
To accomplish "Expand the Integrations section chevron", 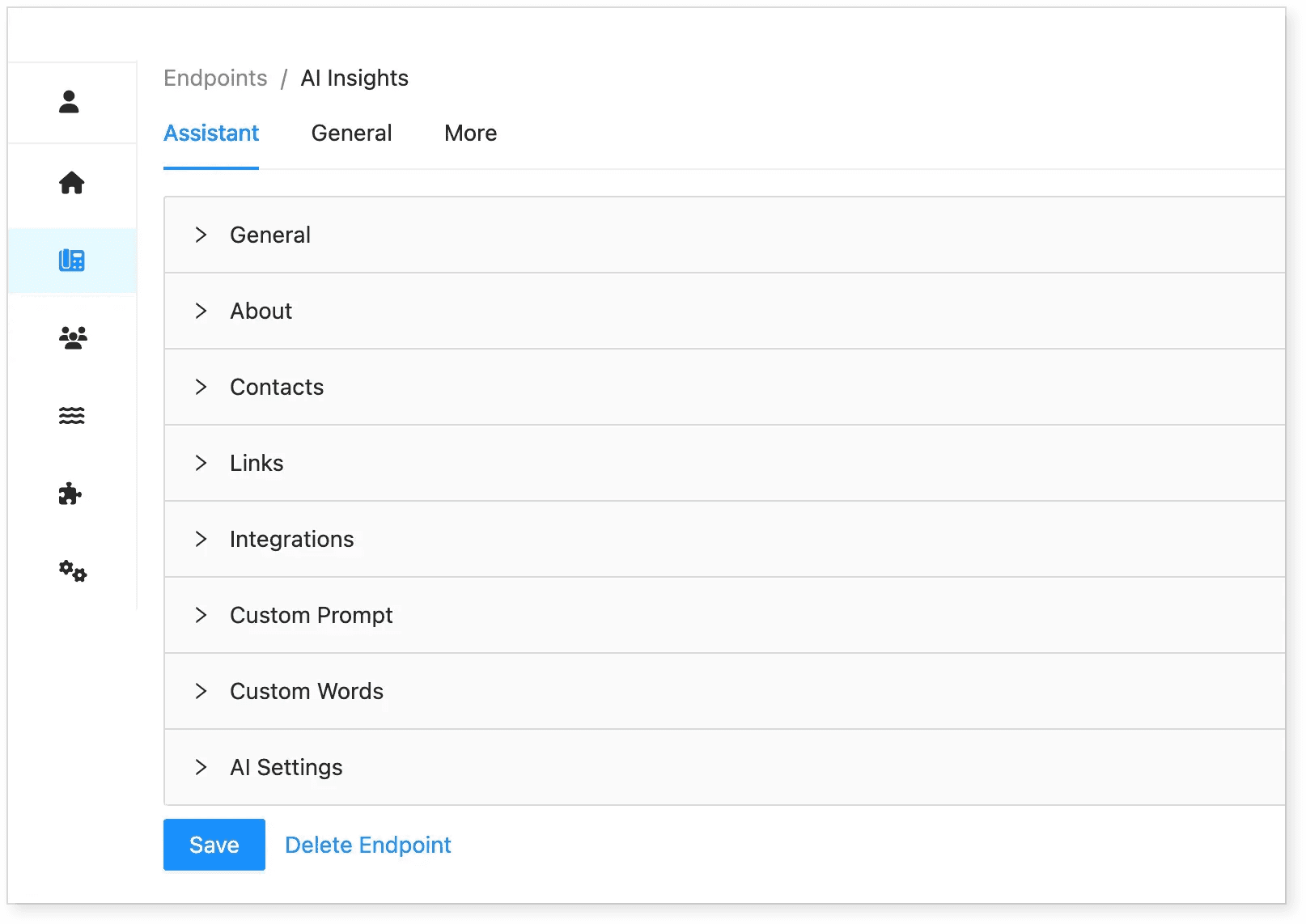I will click(x=201, y=539).
